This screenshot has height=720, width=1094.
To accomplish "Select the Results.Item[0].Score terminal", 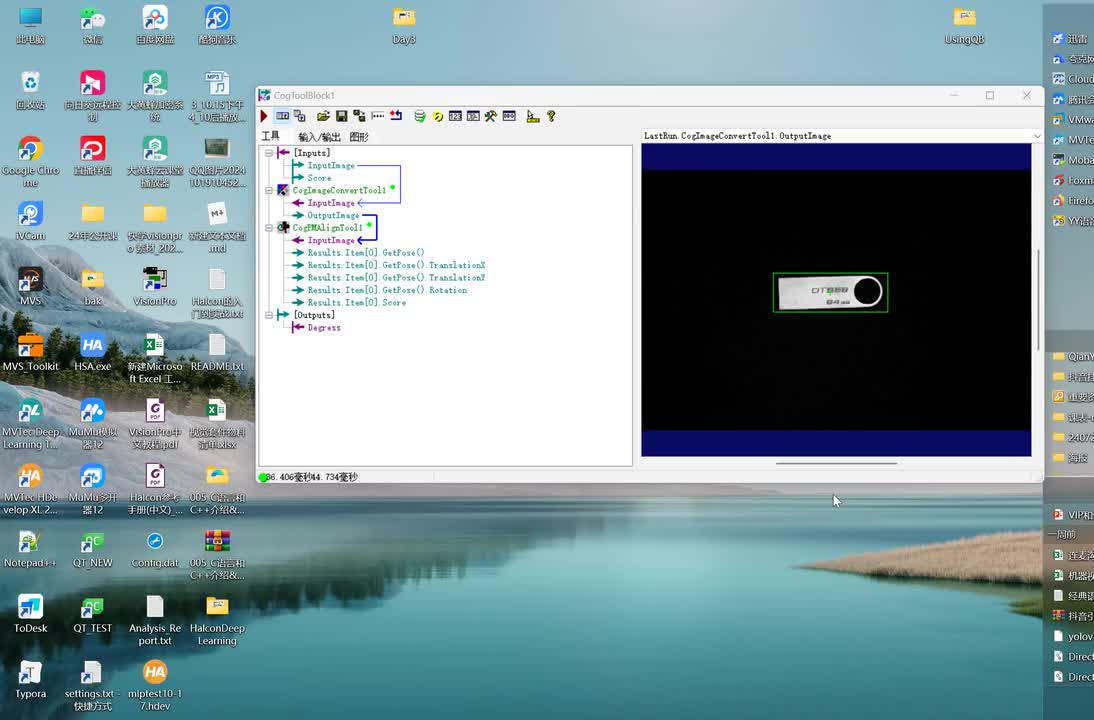I will pyautogui.click(x=357, y=303).
